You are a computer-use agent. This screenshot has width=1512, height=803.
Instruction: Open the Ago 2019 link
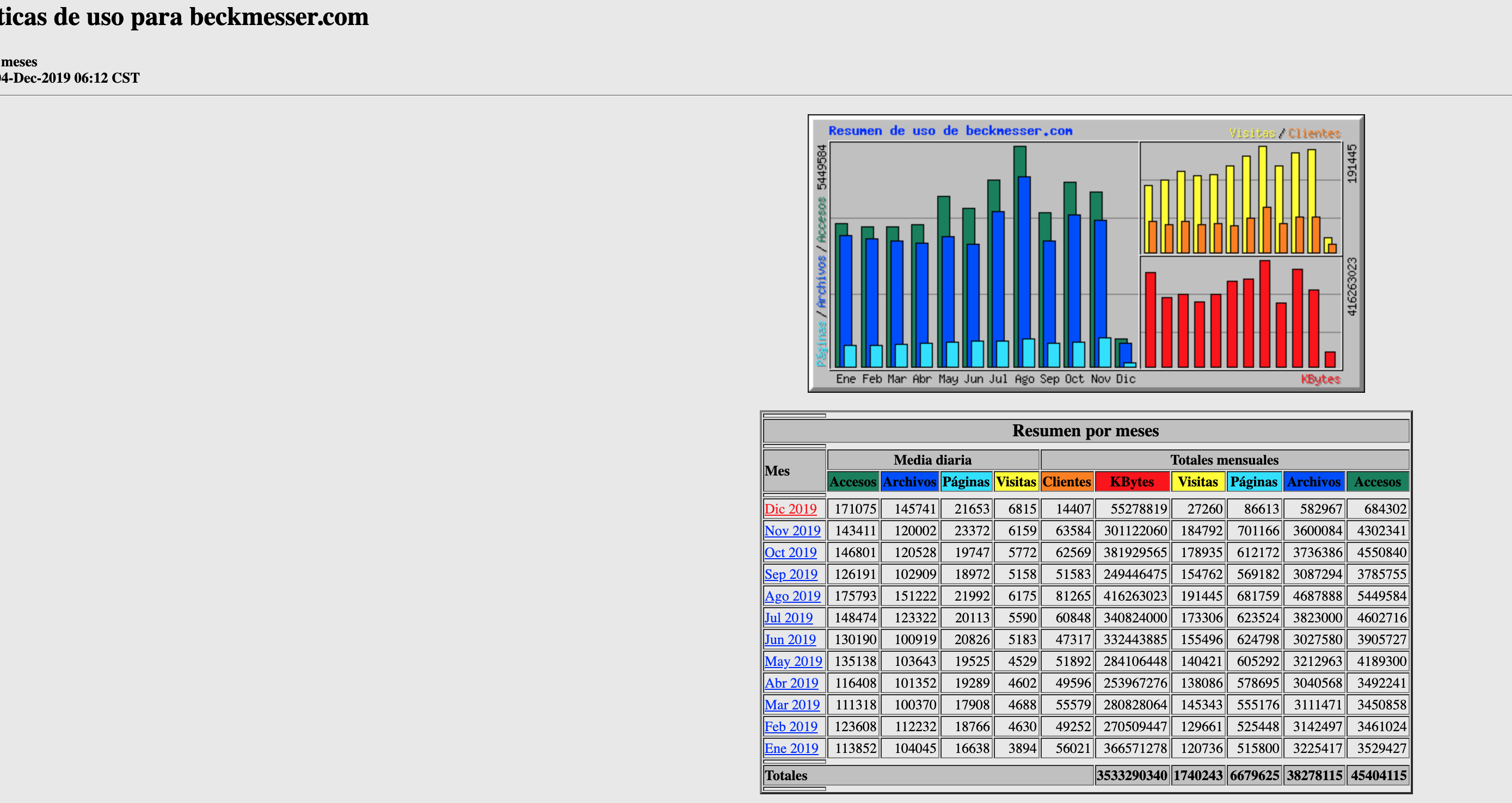[x=792, y=596]
